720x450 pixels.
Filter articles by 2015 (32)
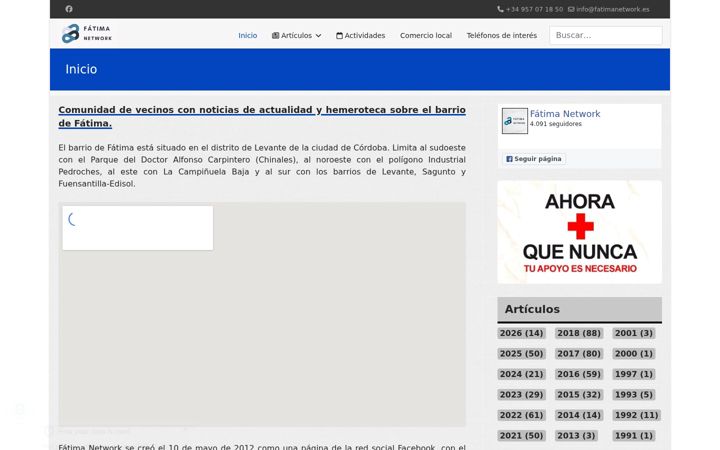pyautogui.click(x=579, y=395)
